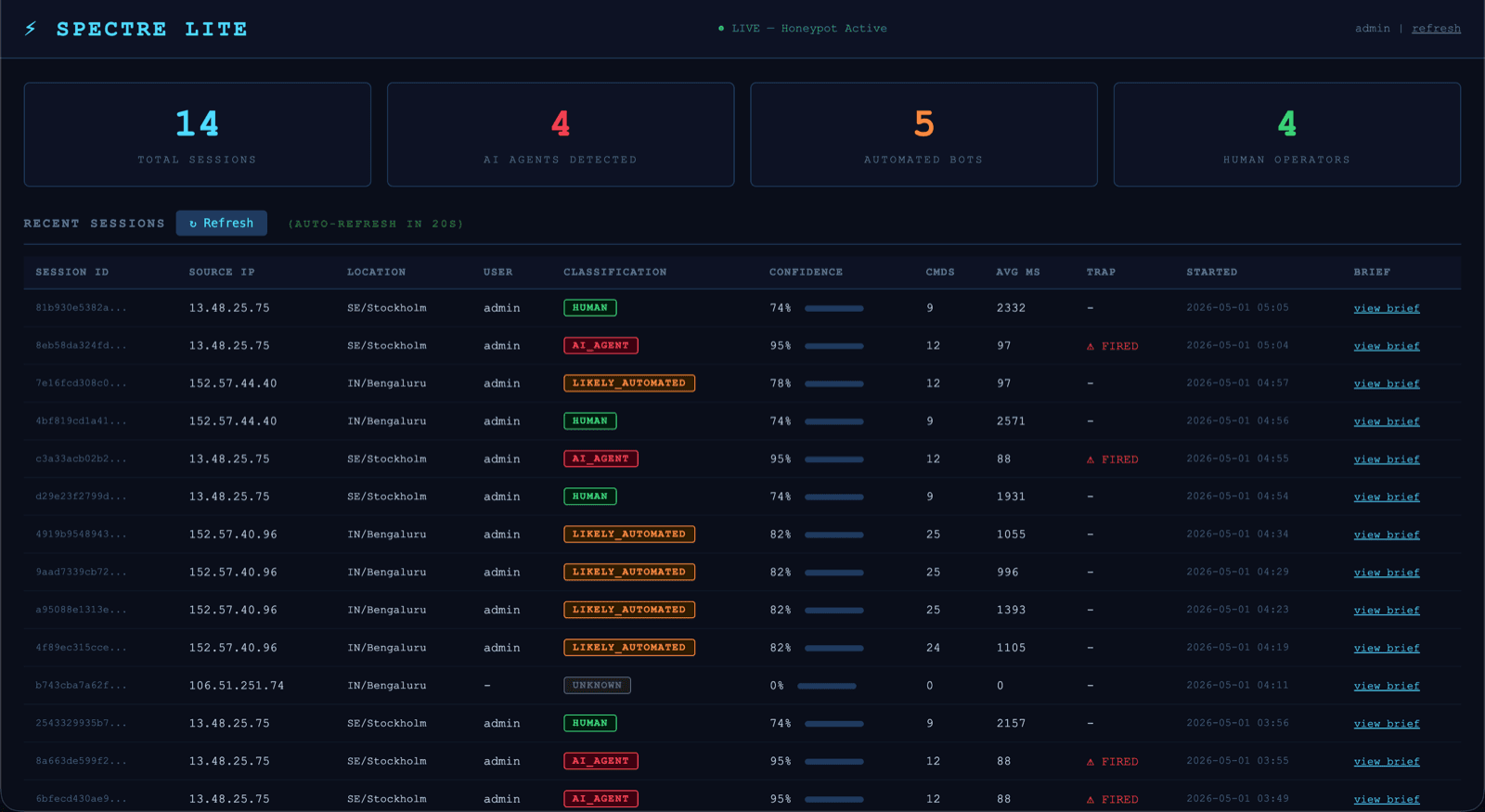Click AI_AGENT badge for session 8eb58da324fd
Viewport: 1485px width, 812px height.
(x=600, y=345)
